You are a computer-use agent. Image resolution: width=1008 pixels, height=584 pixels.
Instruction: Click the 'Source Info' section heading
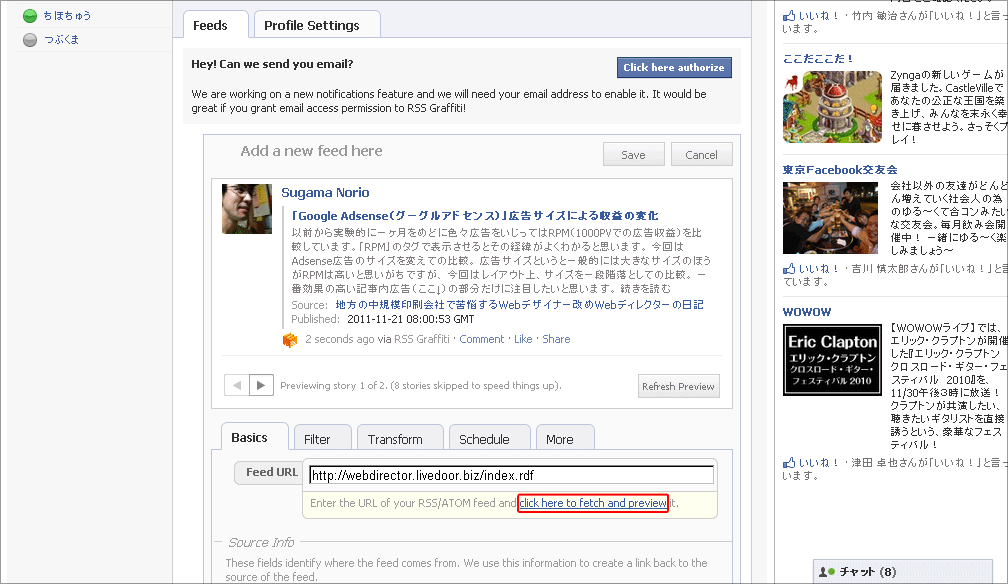click(x=261, y=543)
